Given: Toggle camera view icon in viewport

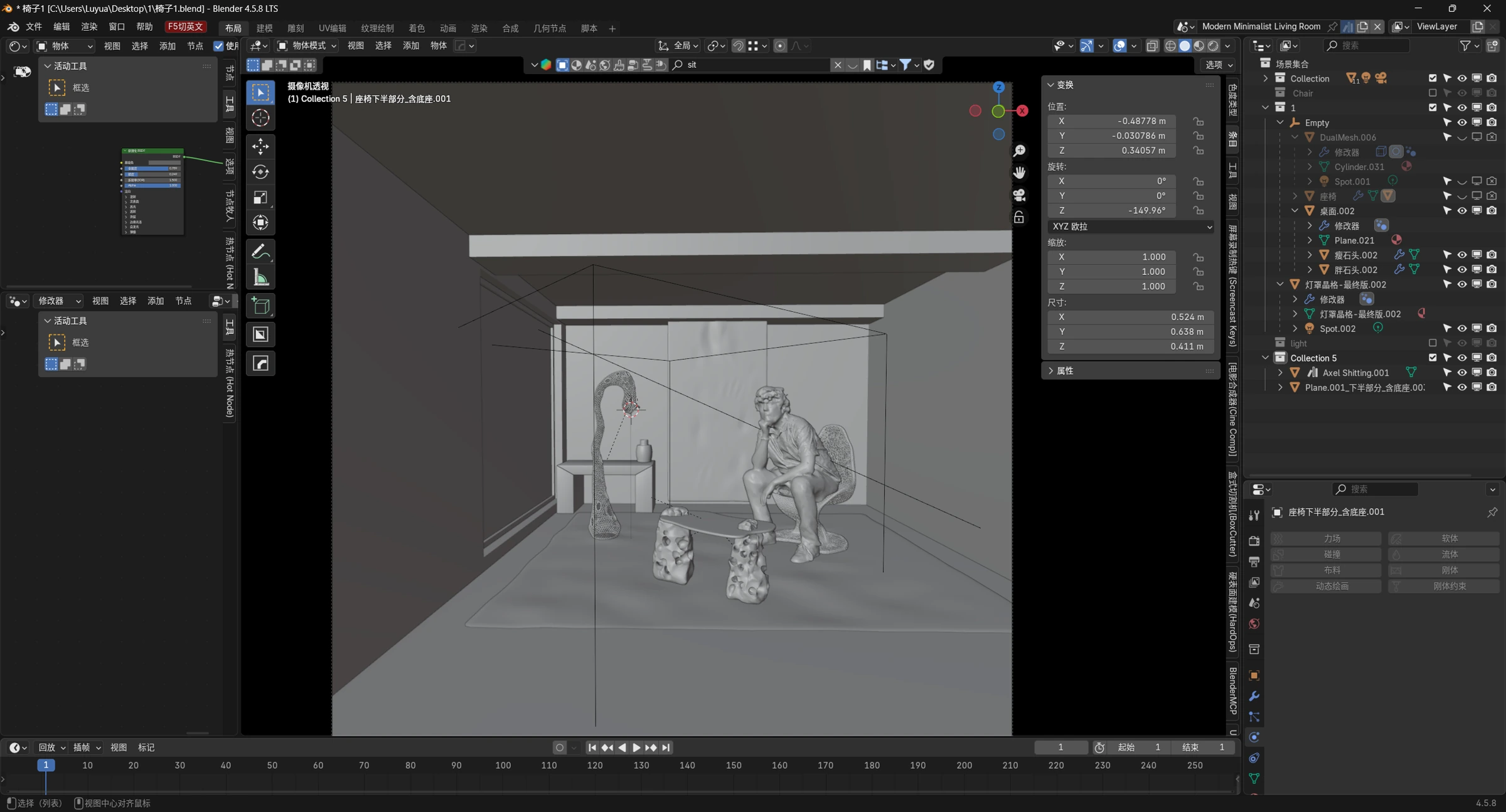Looking at the screenshot, I should [1019, 195].
